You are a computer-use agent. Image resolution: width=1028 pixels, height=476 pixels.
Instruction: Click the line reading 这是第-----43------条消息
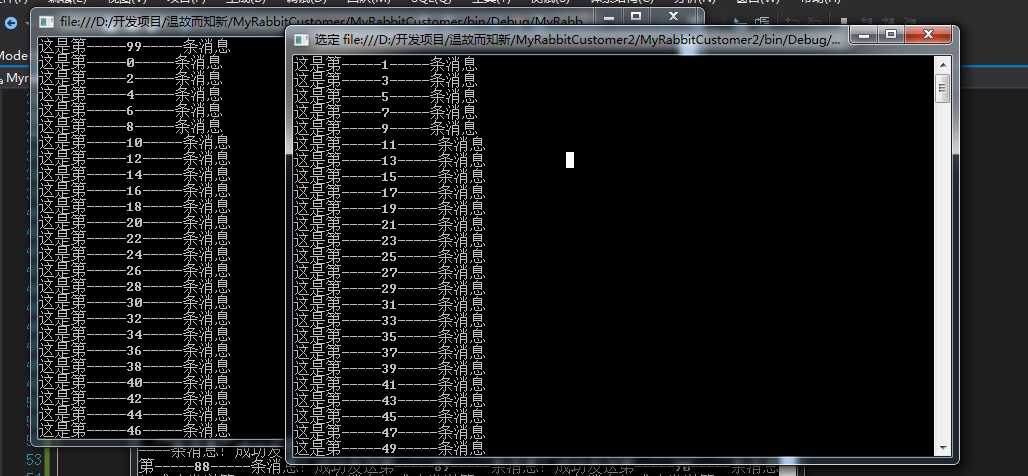389,401
